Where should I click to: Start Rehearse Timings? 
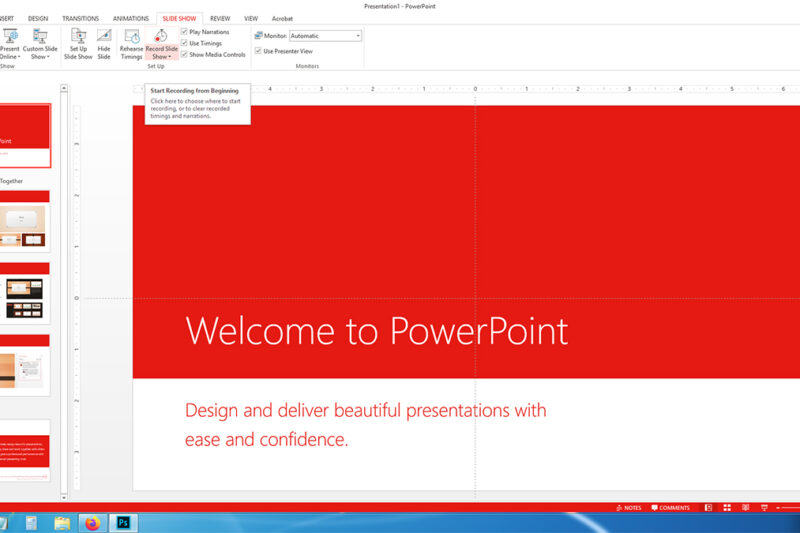pos(132,44)
